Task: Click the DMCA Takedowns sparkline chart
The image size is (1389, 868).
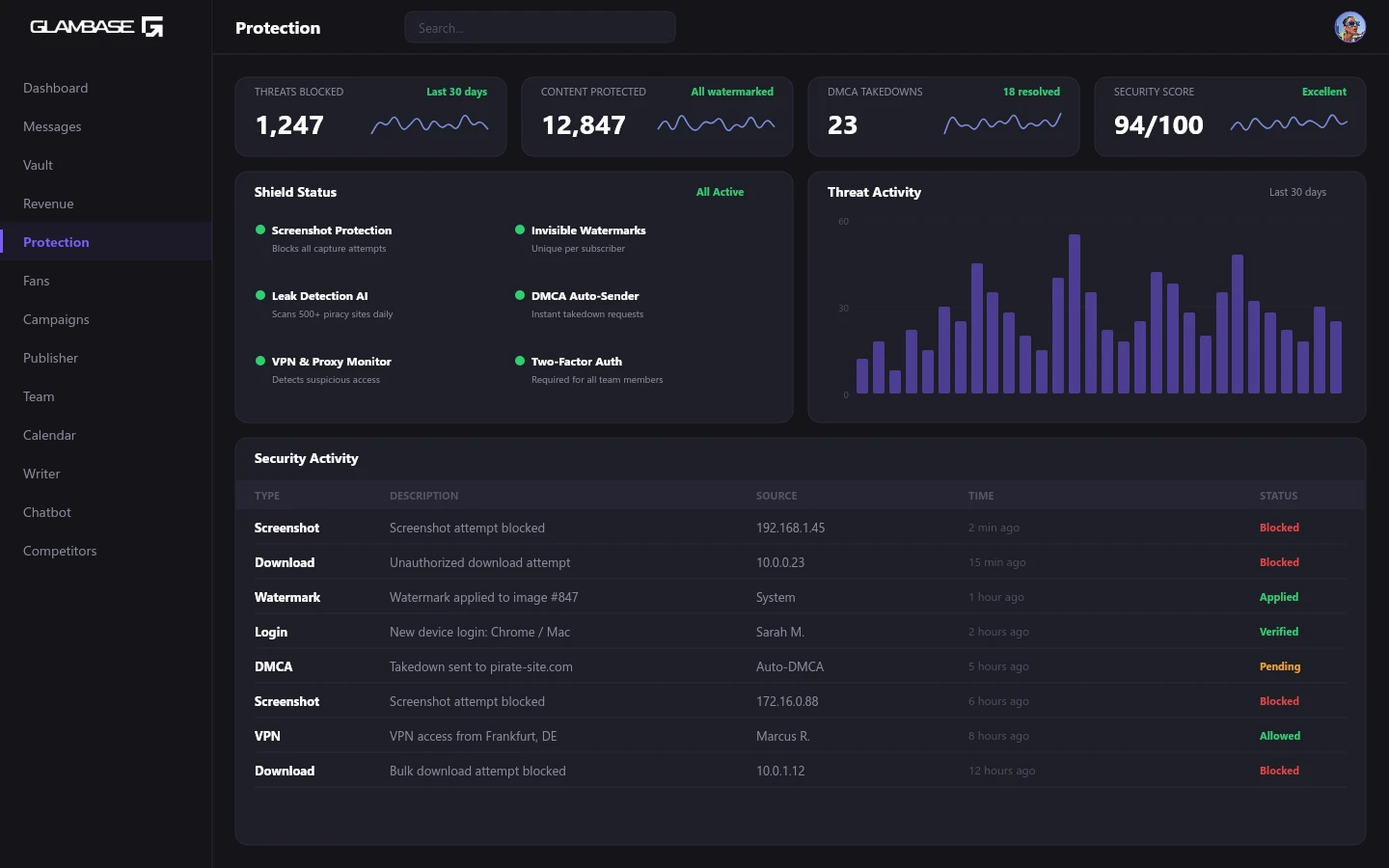Action: point(1001,123)
